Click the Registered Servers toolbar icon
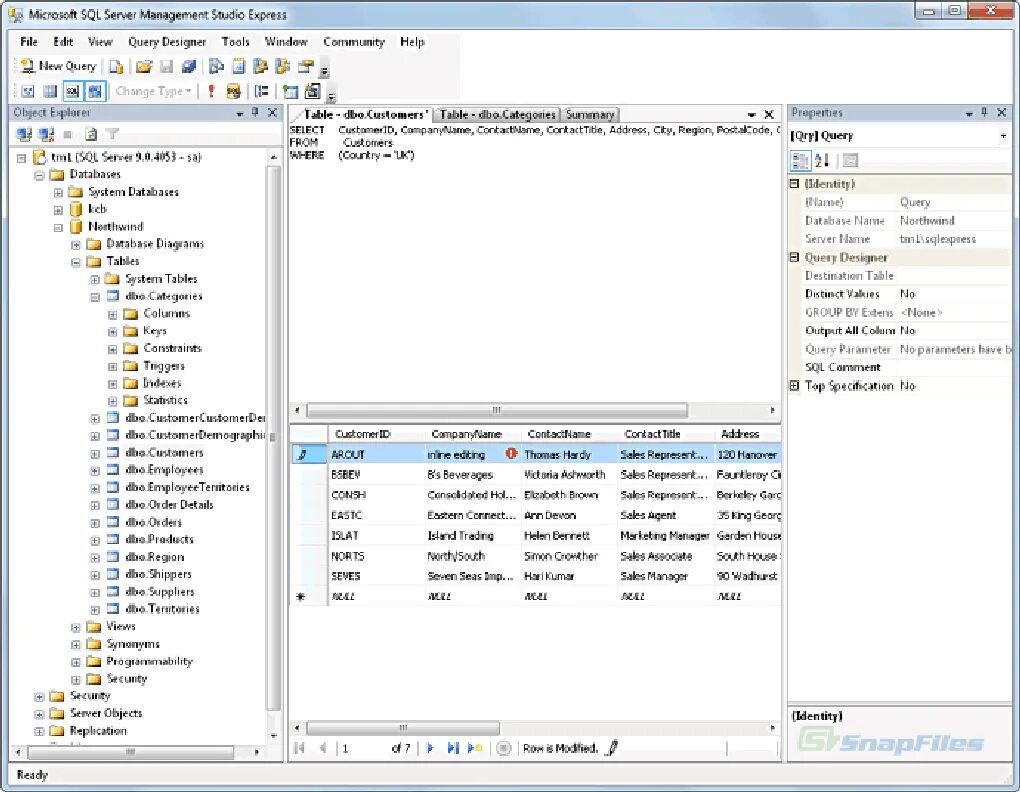 point(216,66)
